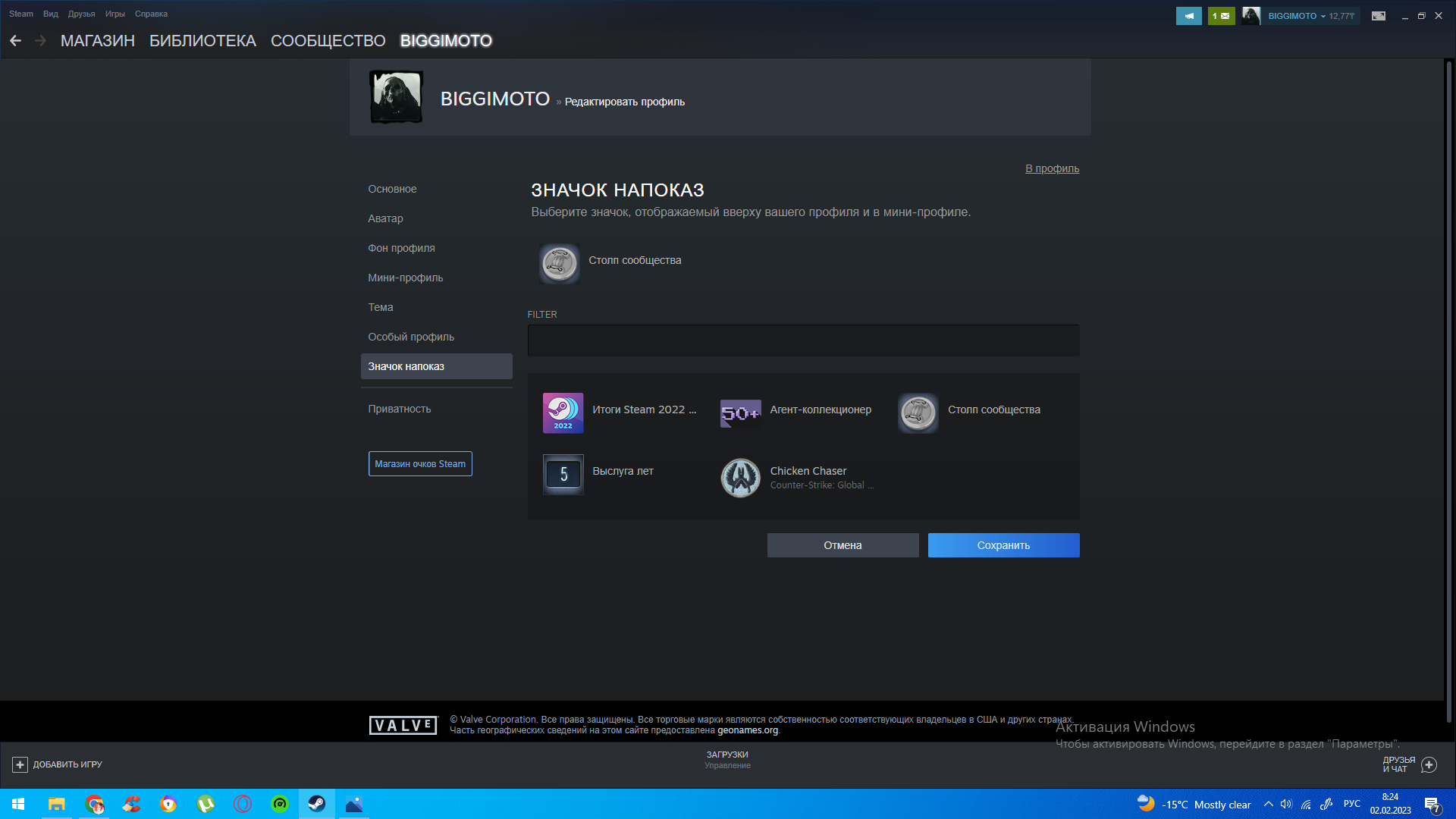
Task: Select Мини-профиль in the sidebar
Action: coord(405,278)
